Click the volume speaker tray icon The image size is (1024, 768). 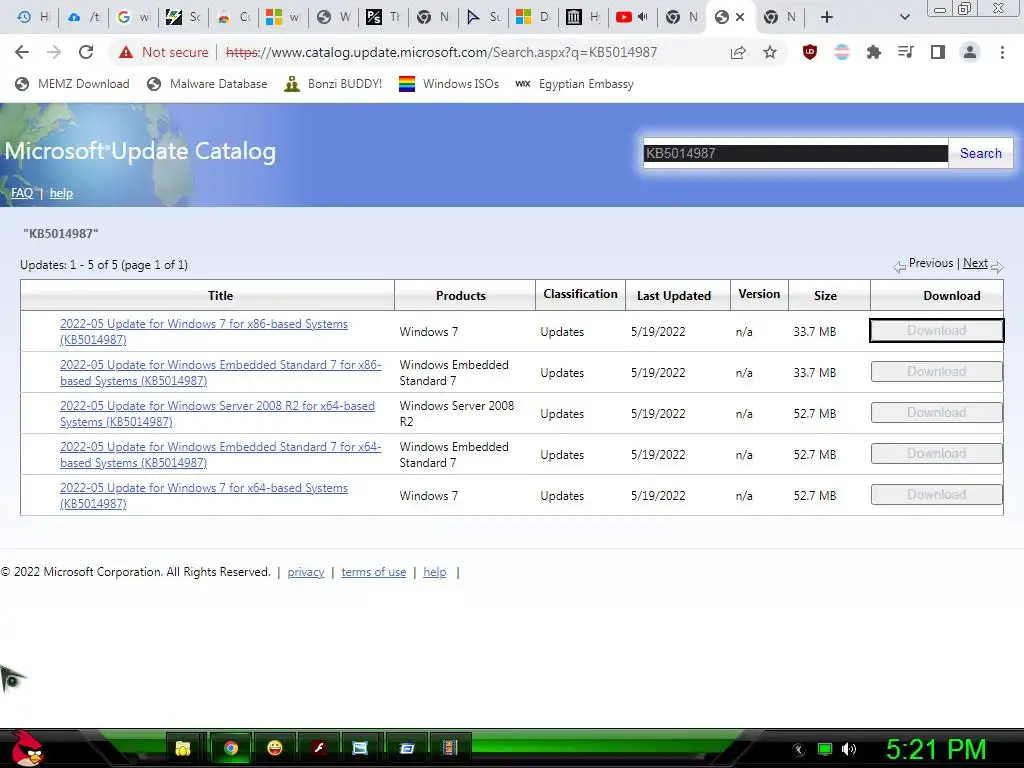[x=849, y=749]
